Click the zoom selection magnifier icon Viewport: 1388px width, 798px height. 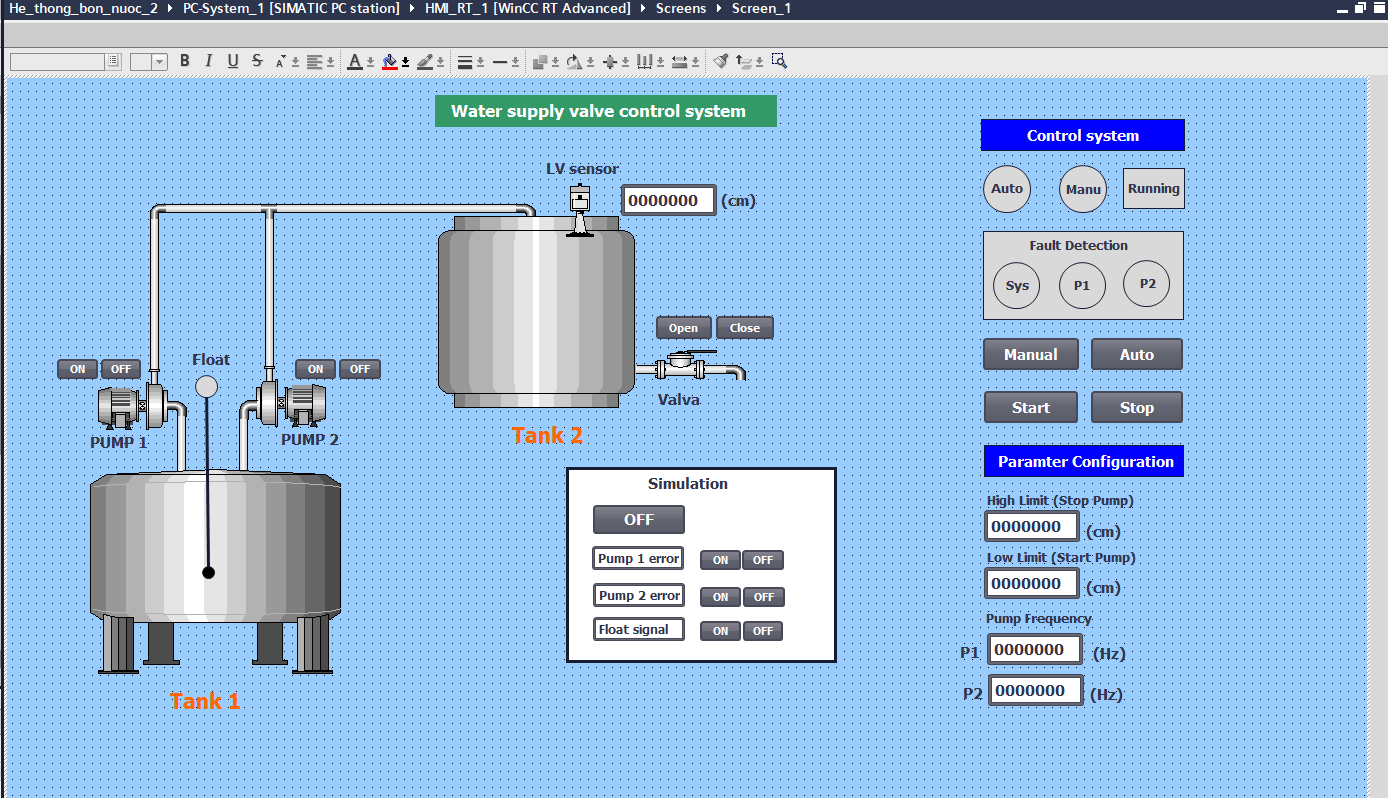[779, 61]
